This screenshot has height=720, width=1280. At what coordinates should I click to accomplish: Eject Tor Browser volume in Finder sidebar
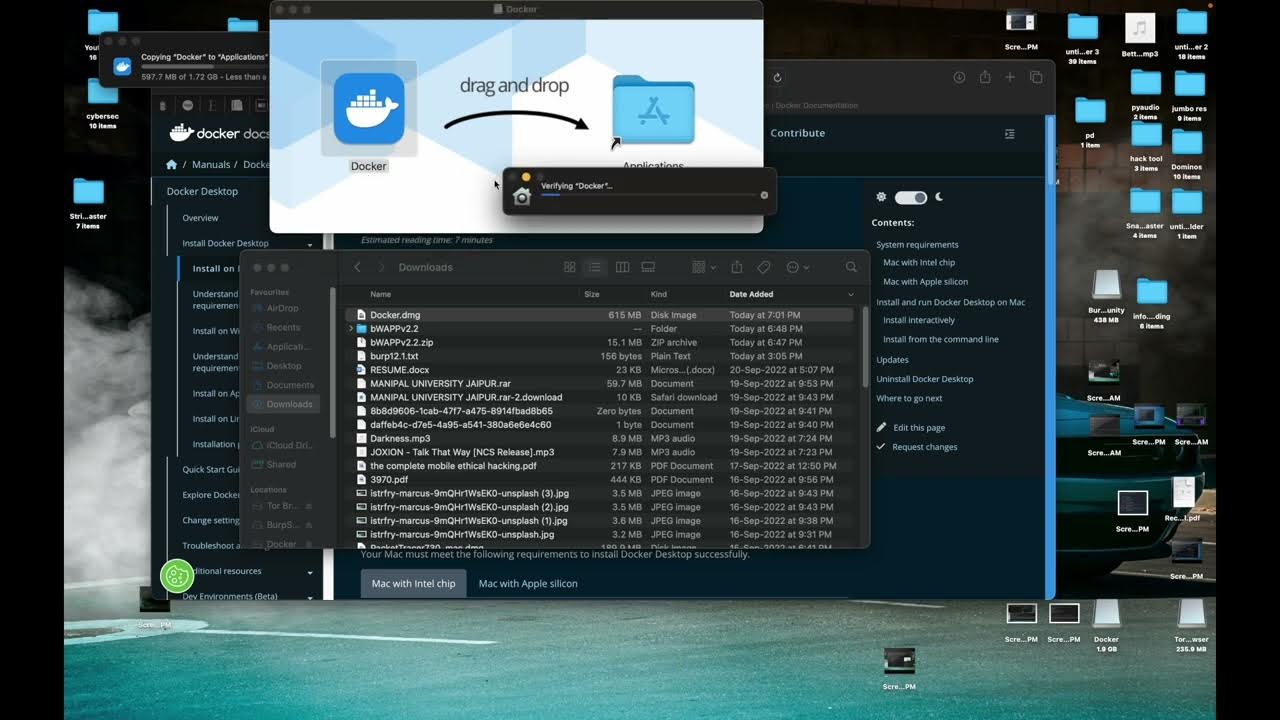click(308, 506)
